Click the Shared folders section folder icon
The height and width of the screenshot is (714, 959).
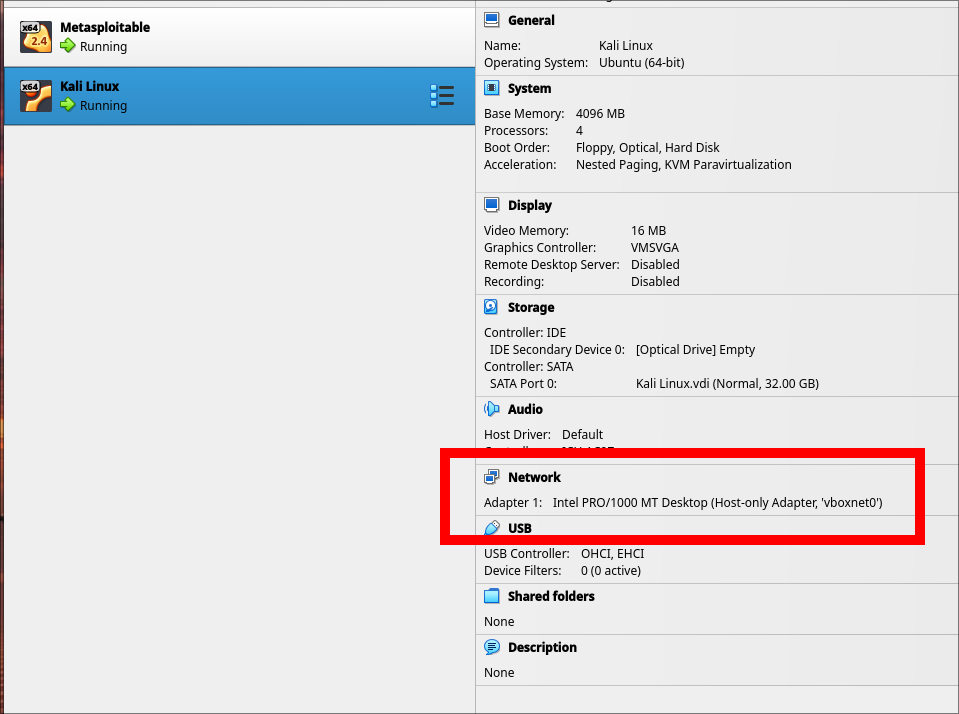pos(491,596)
